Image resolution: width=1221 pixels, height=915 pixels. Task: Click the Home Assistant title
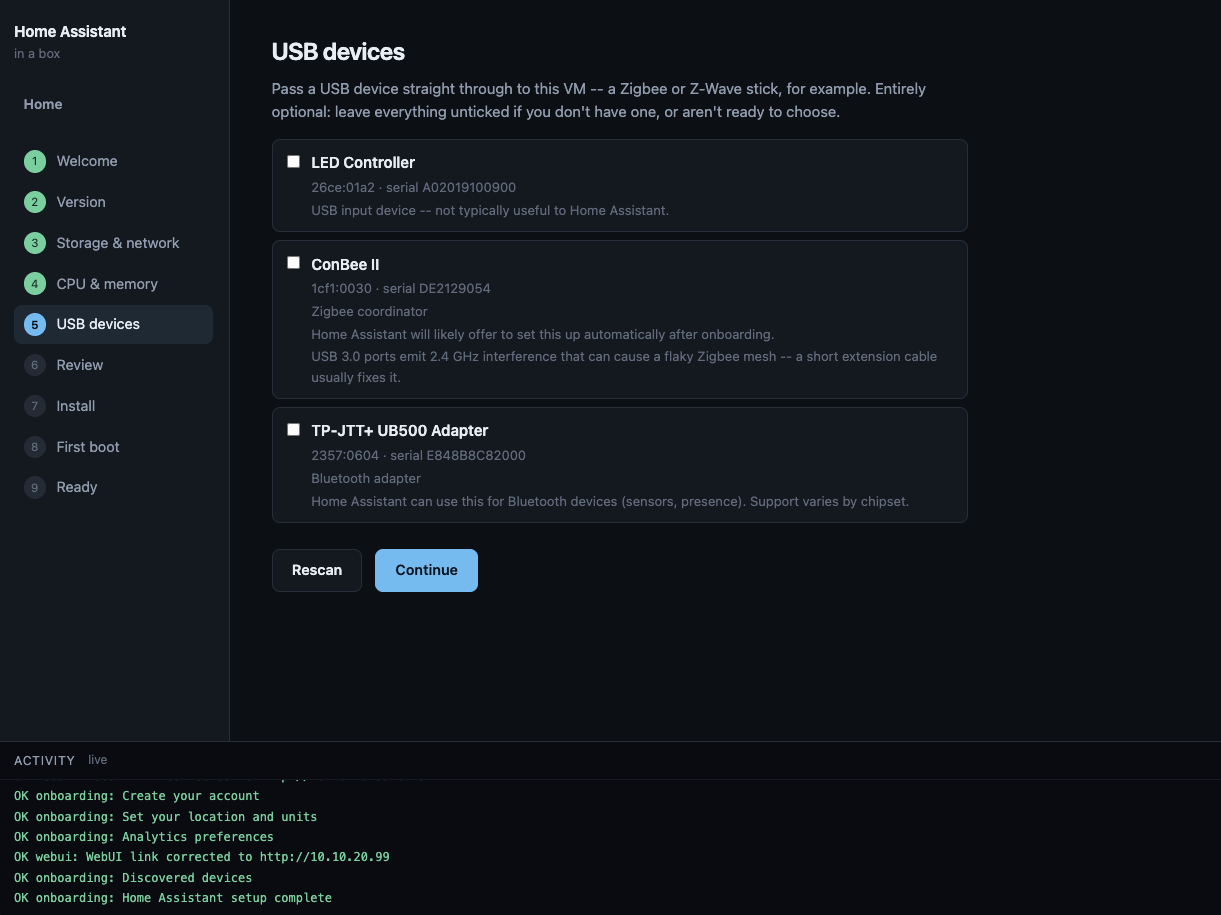[x=70, y=32]
